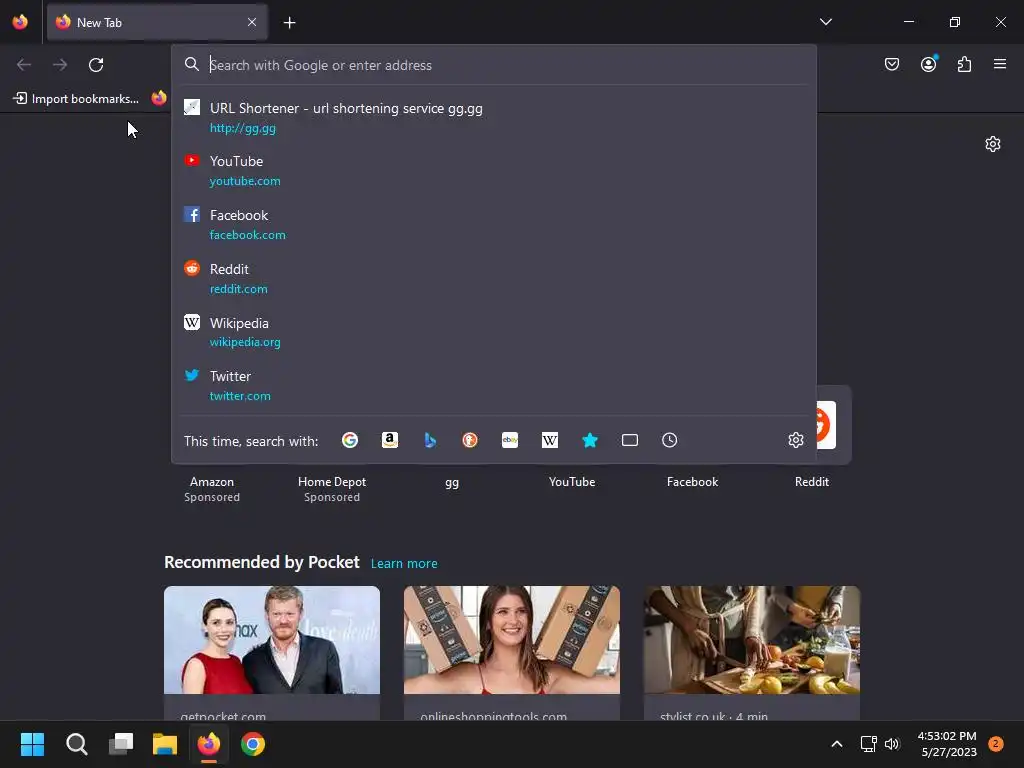Reload the current page
The width and height of the screenshot is (1024, 768).
(x=96, y=65)
